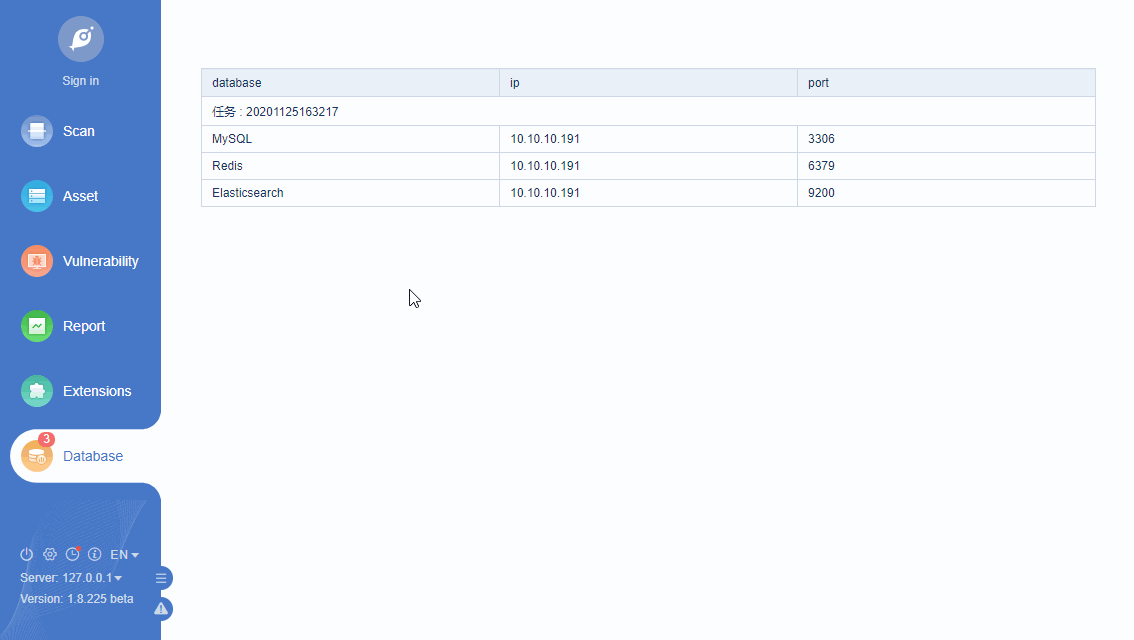Open the Report section
Image resolution: width=1134 pixels, height=640 pixels.
63,326
